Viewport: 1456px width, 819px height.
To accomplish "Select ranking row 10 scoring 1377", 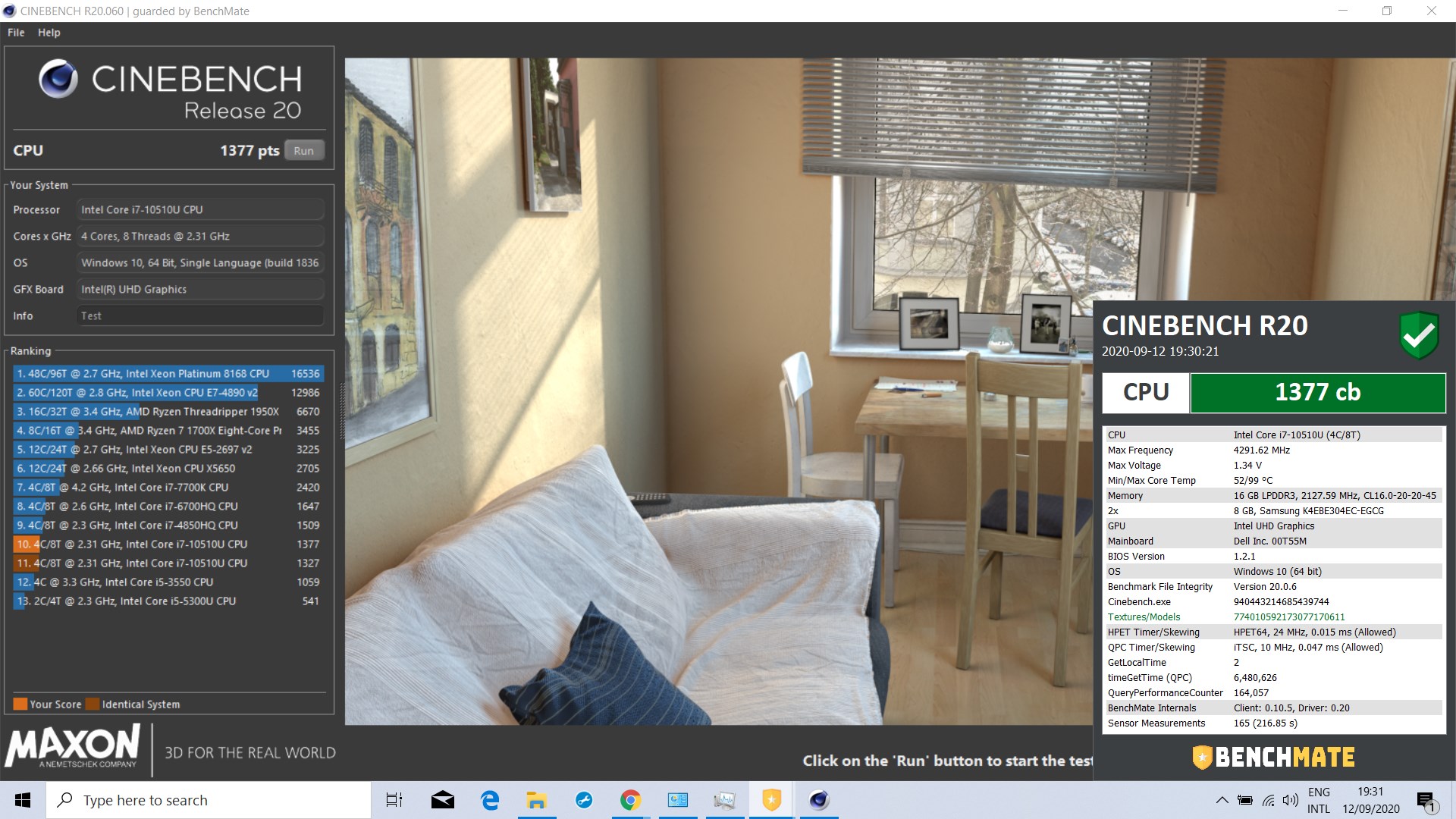I will (x=168, y=544).
